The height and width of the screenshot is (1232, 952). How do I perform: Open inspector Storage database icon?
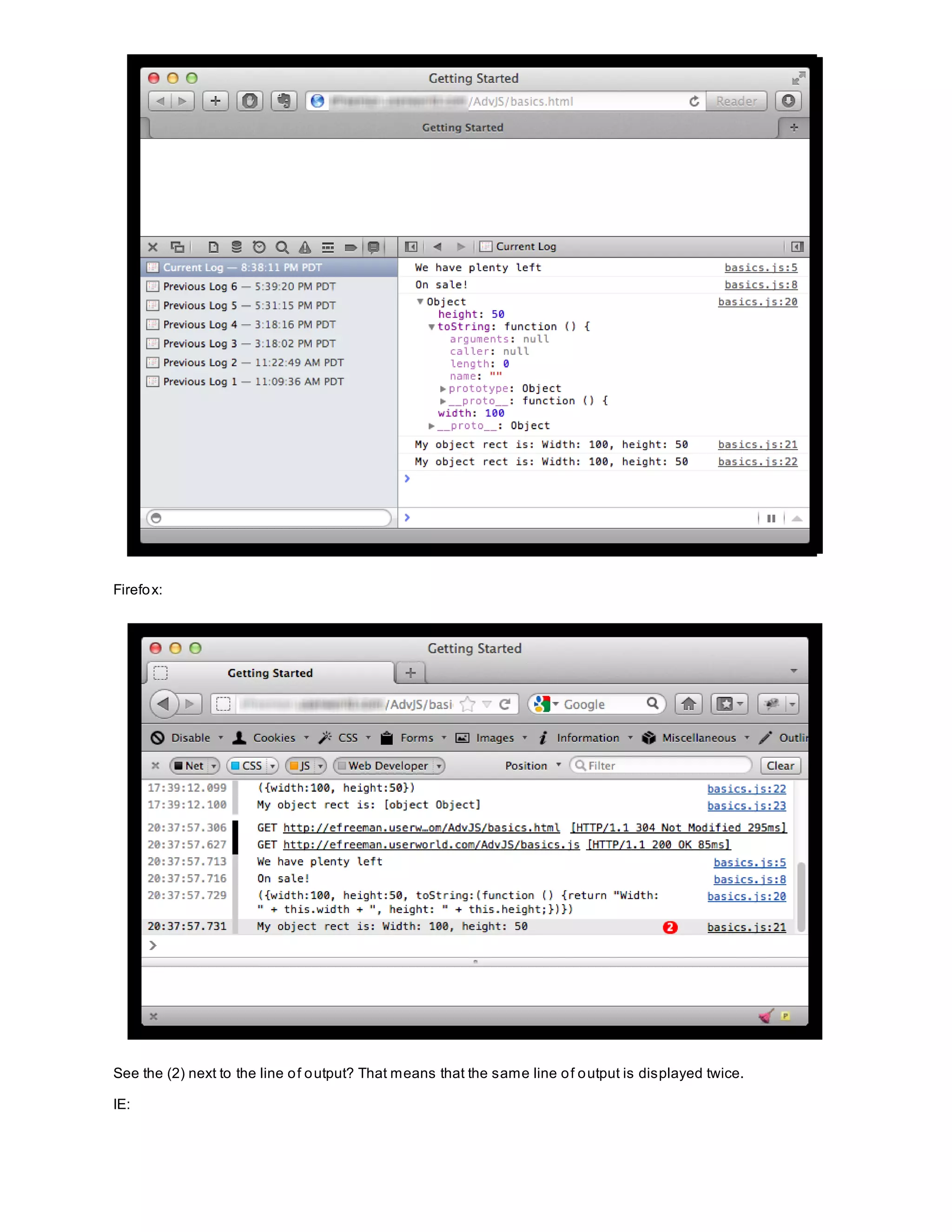click(x=236, y=247)
